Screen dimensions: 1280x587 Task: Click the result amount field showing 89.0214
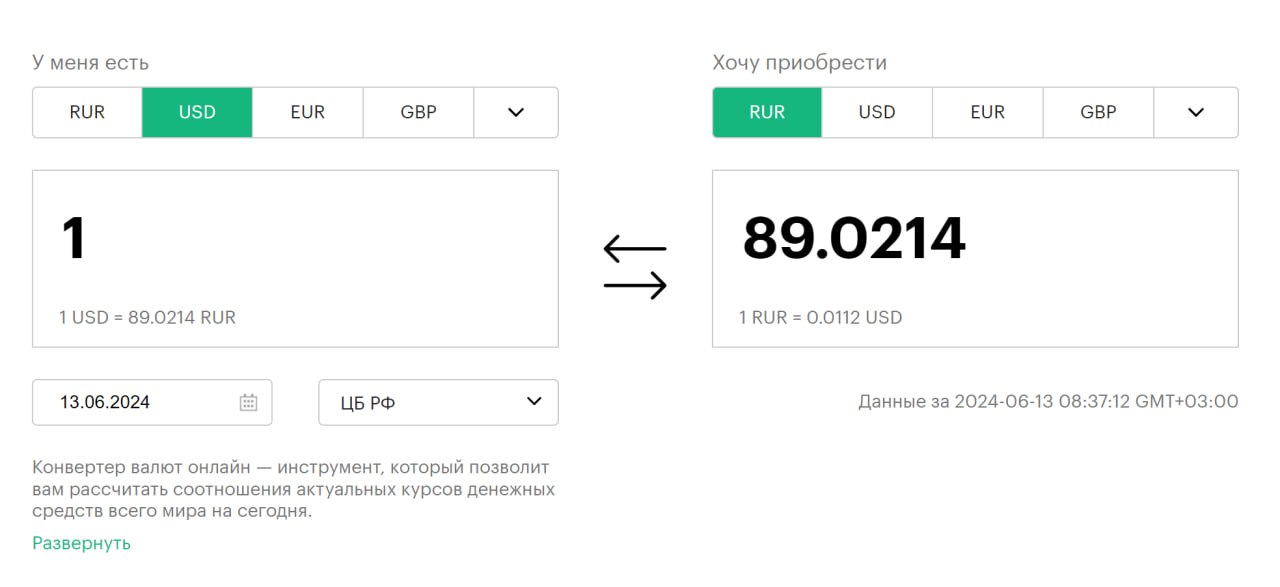[x=974, y=240]
